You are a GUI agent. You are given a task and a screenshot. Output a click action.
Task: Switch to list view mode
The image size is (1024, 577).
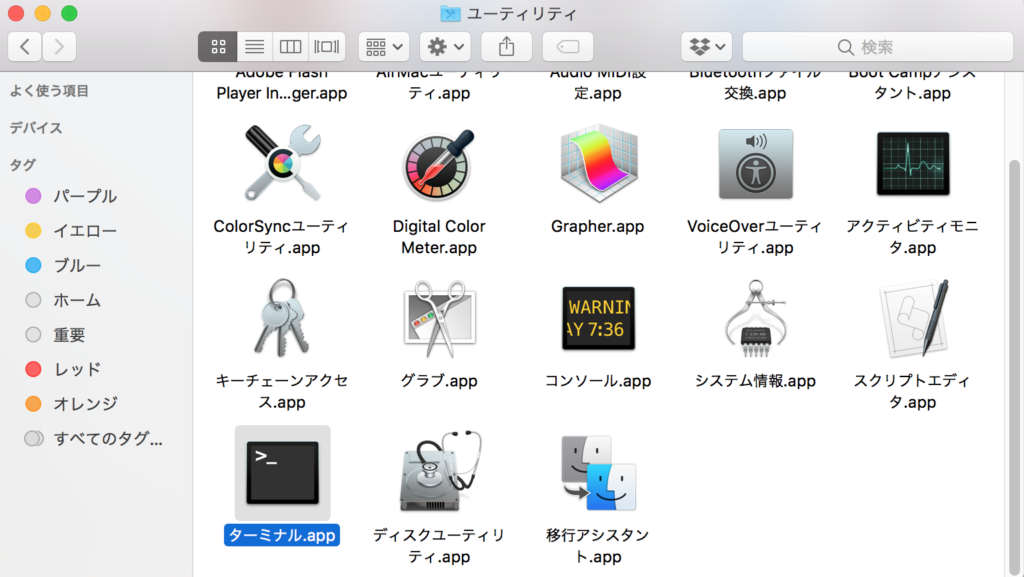[254, 46]
